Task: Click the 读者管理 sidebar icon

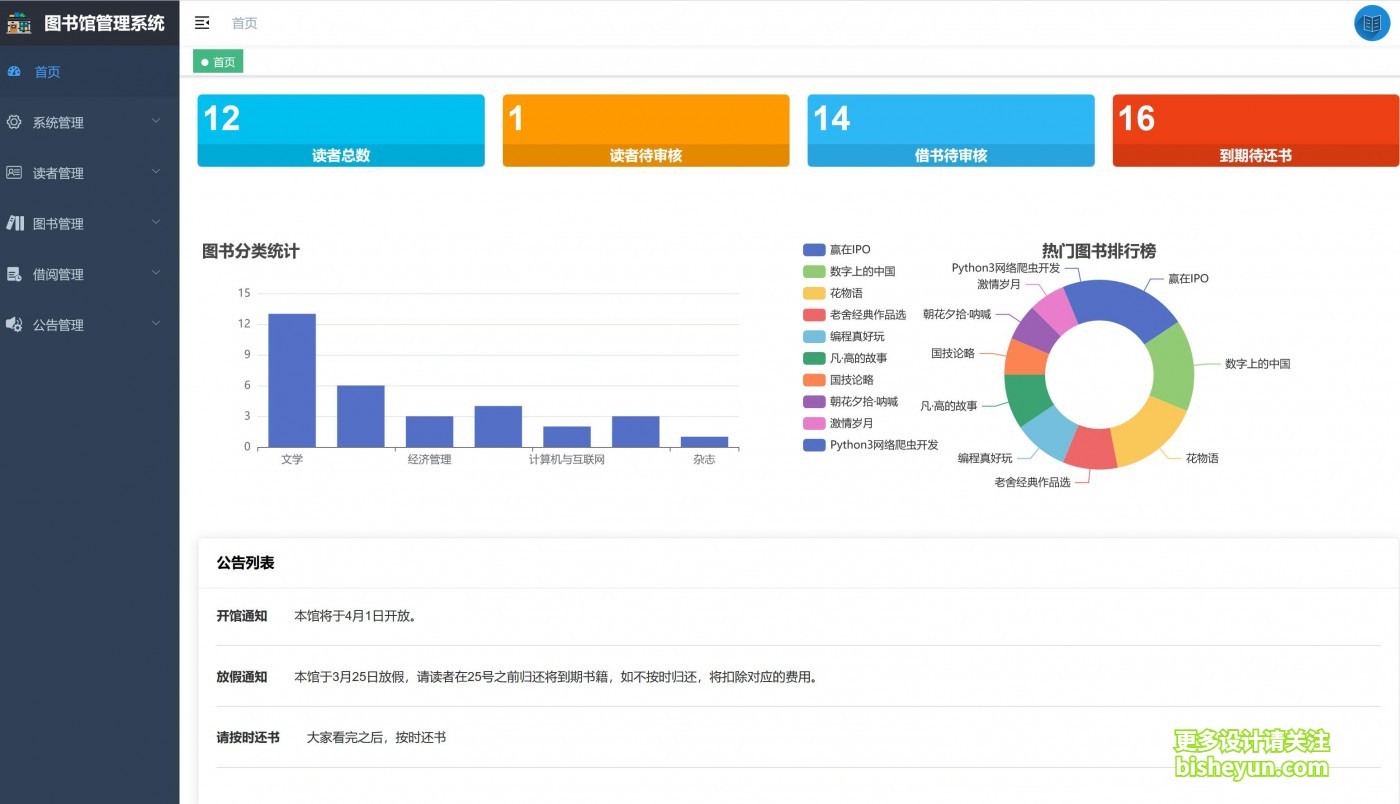Action: pyautogui.click(x=13, y=172)
